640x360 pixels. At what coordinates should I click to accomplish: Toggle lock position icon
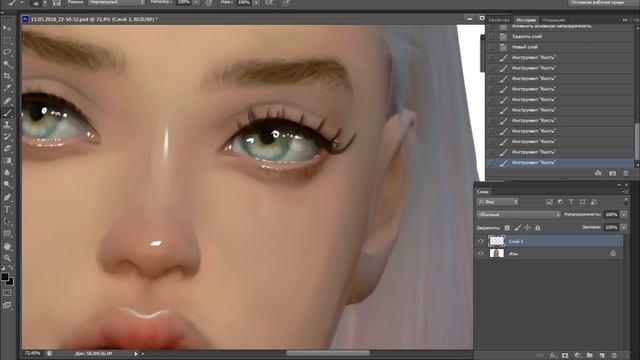pos(527,228)
